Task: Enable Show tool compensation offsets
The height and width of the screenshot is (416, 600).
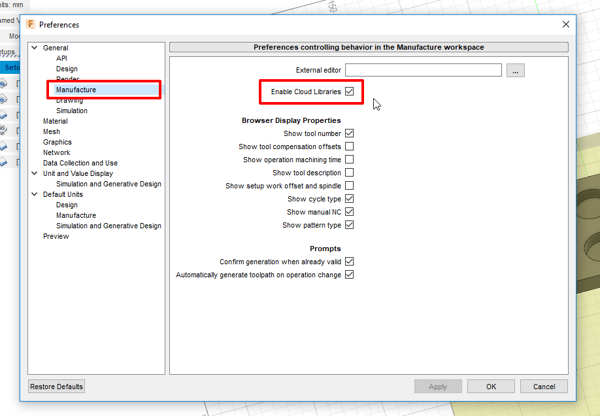Action: coord(349,147)
